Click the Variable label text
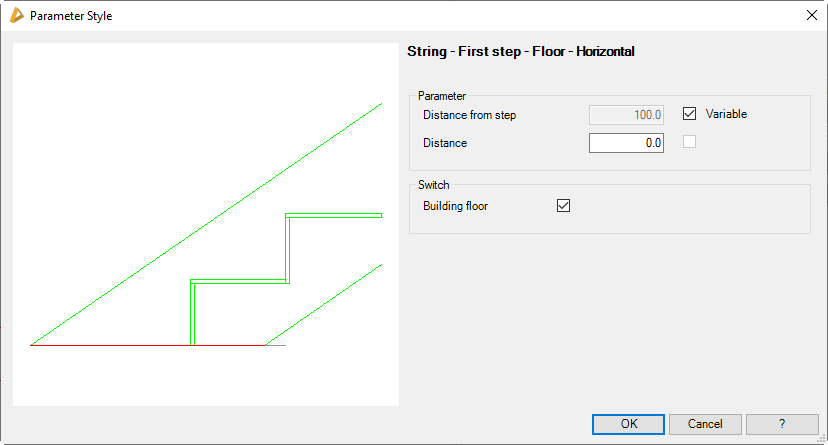This screenshot has width=828, height=445. [x=726, y=114]
